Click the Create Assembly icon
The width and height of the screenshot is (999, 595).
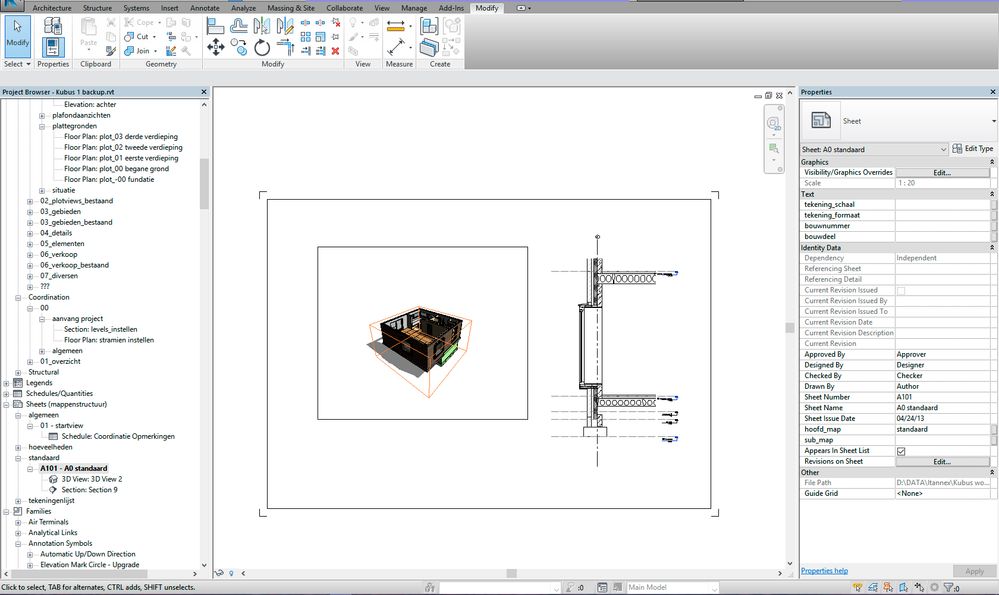click(x=429, y=26)
